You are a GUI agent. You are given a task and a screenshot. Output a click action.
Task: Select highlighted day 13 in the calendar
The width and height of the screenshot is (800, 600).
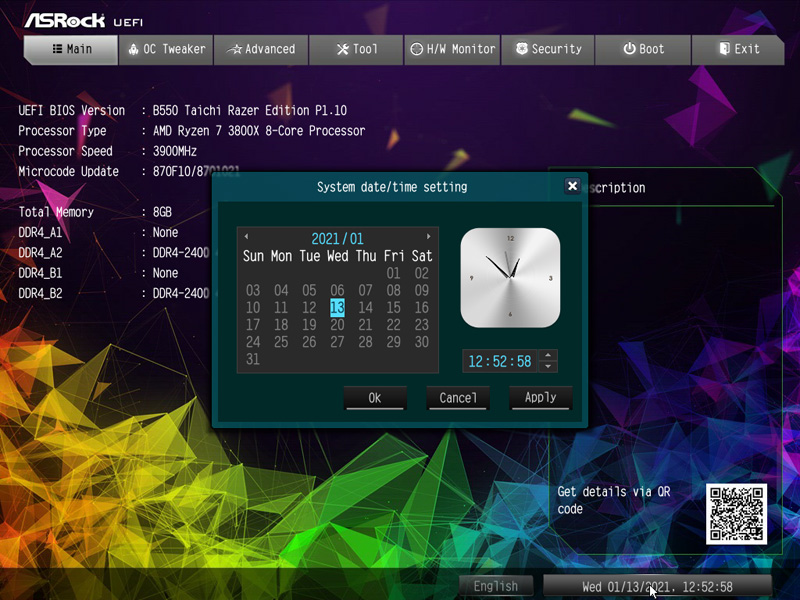[337, 308]
